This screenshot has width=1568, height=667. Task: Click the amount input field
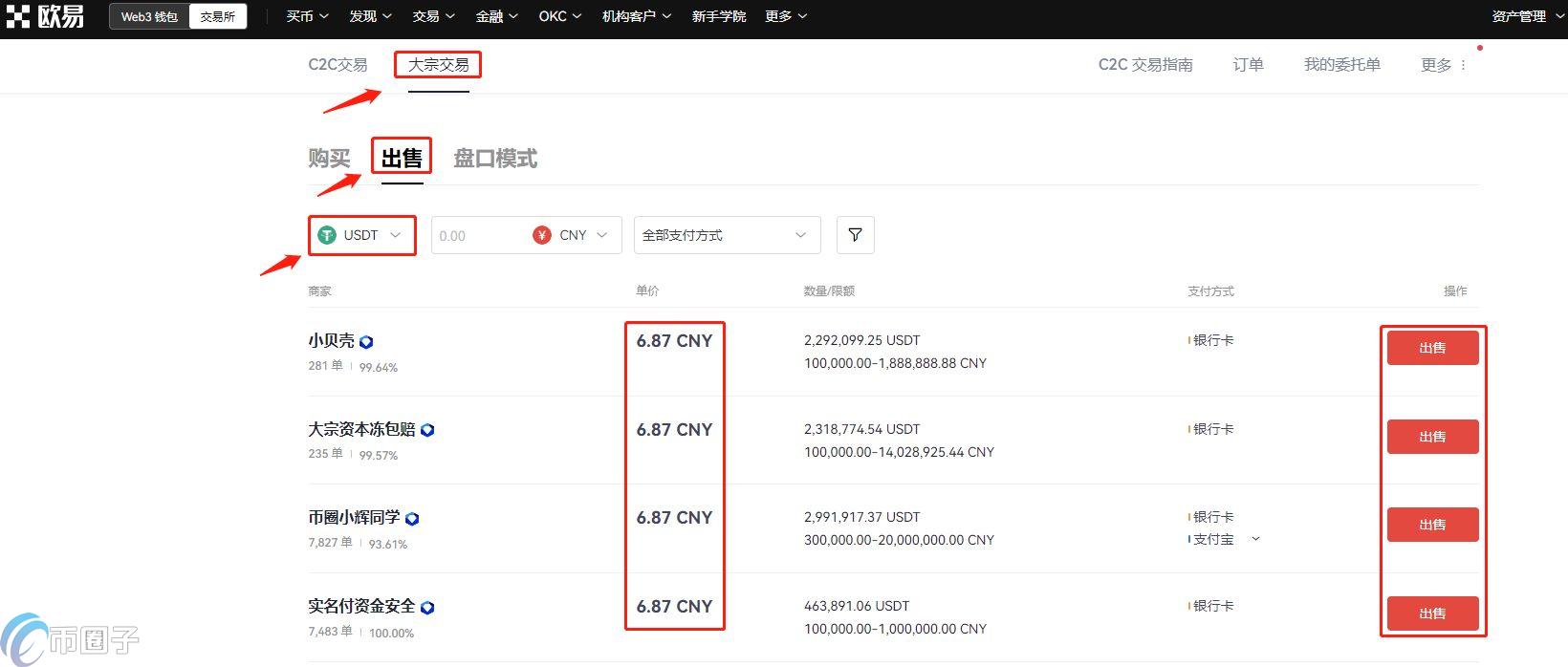pos(478,235)
